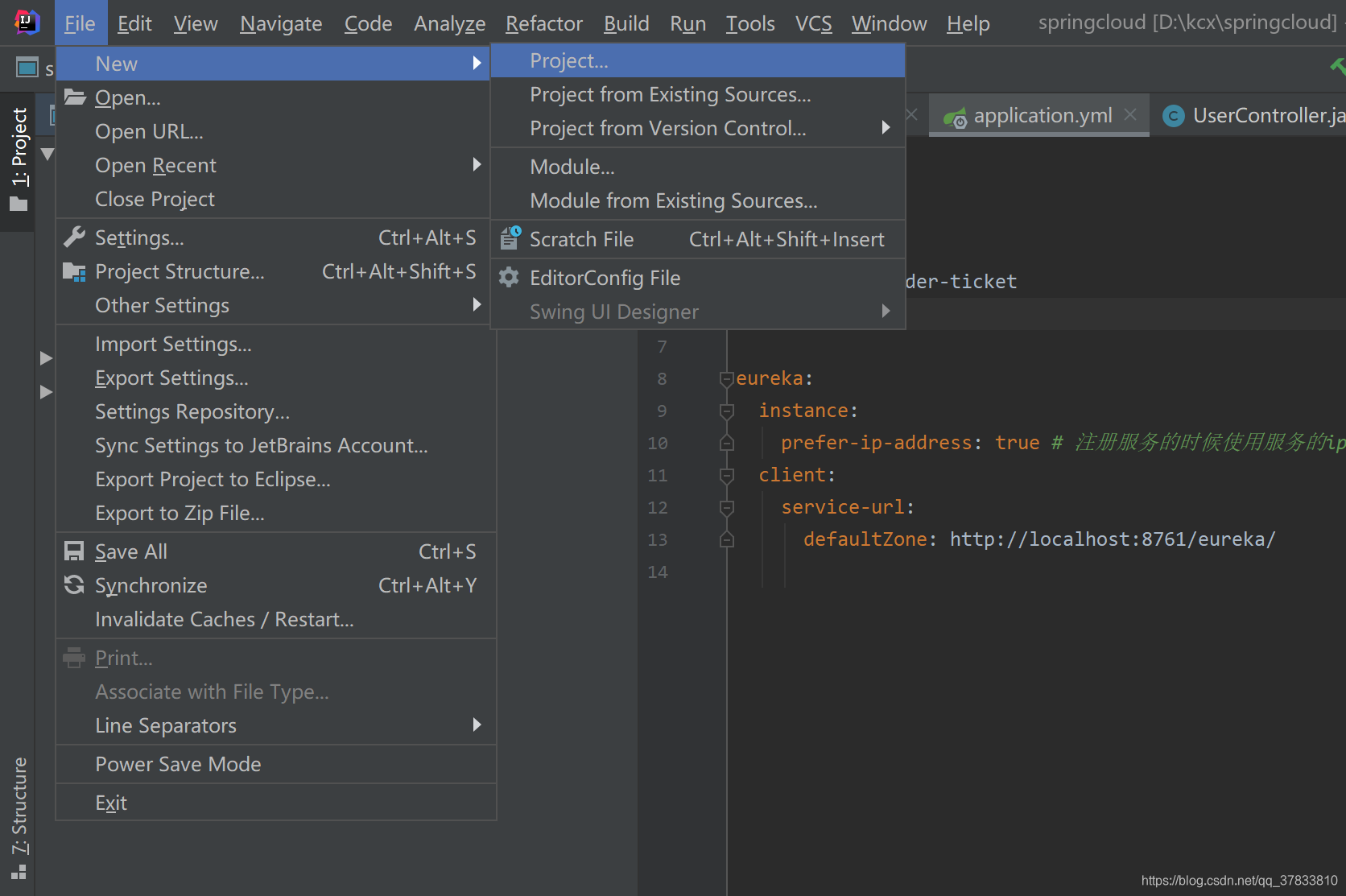
Task: Collapse the eureka fold marker
Action: point(727,378)
